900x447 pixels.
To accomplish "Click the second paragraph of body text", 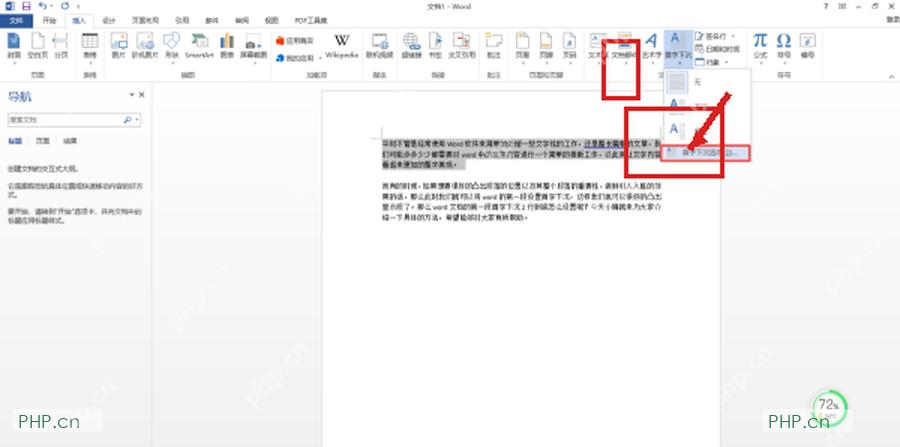I will pyautogui.click(x=523, y=202).
